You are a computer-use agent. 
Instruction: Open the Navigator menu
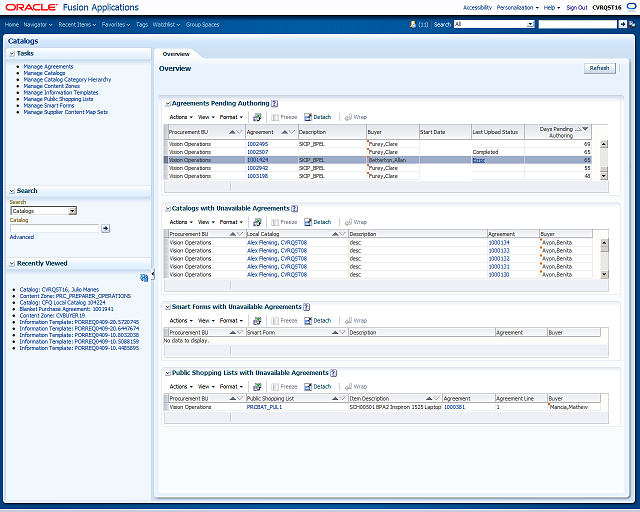38,25
